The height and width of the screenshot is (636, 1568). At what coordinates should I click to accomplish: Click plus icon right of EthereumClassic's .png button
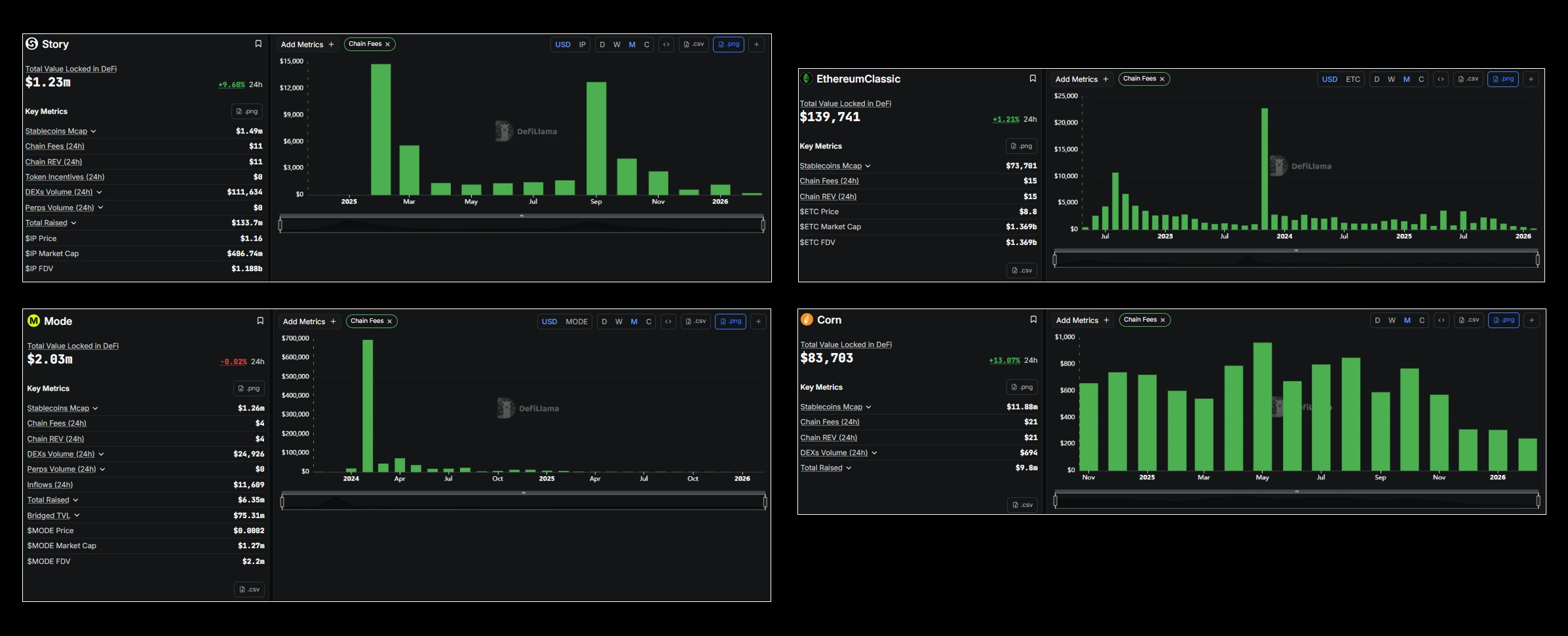(x=1531, y=79)
